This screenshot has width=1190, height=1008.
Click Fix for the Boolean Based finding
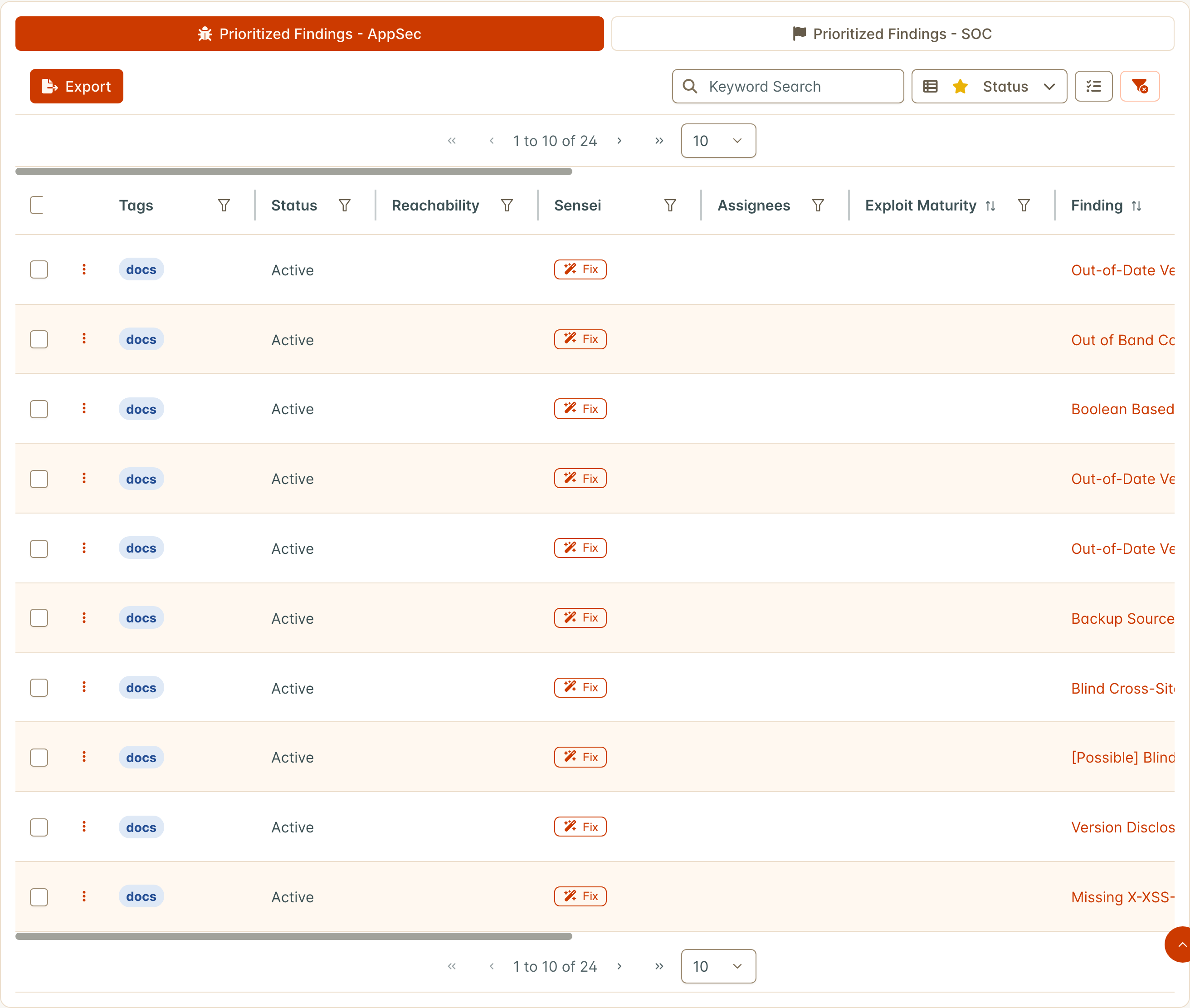coord(580,409)
